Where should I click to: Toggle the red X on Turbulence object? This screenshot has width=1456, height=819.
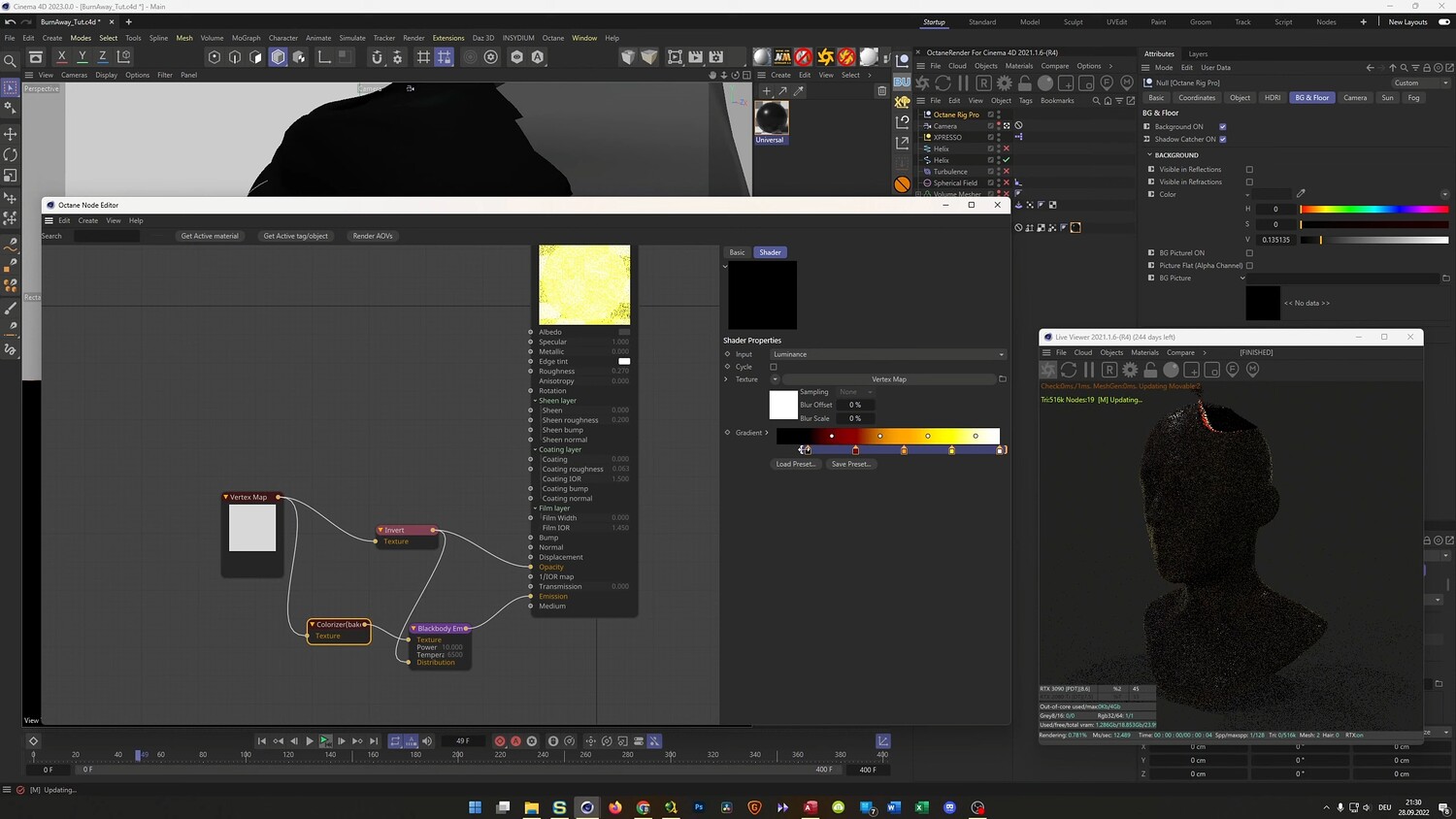pos(1007,172)
